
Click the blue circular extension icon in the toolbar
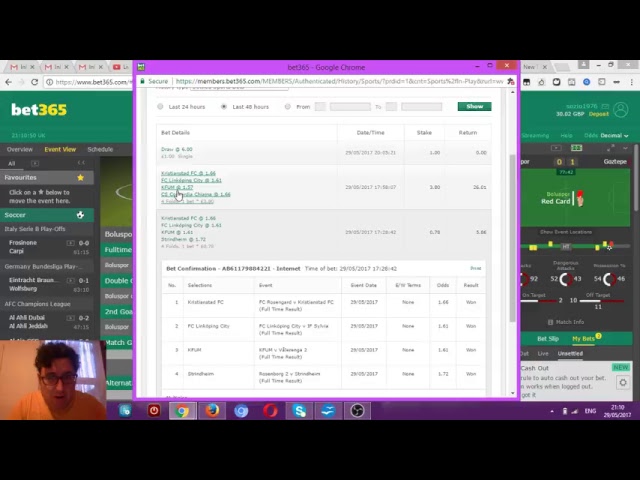[x=587, y=82]
